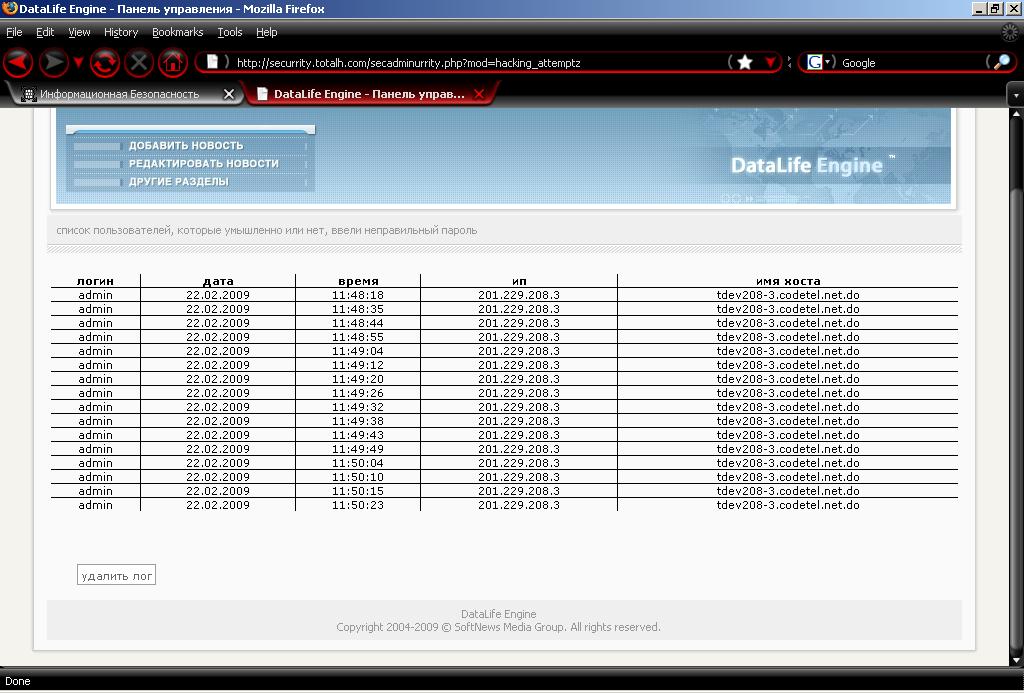Select time cell 11:50:04
Image resolution: width=1024 pixels, height=693 pixels.
click(358, 463)
